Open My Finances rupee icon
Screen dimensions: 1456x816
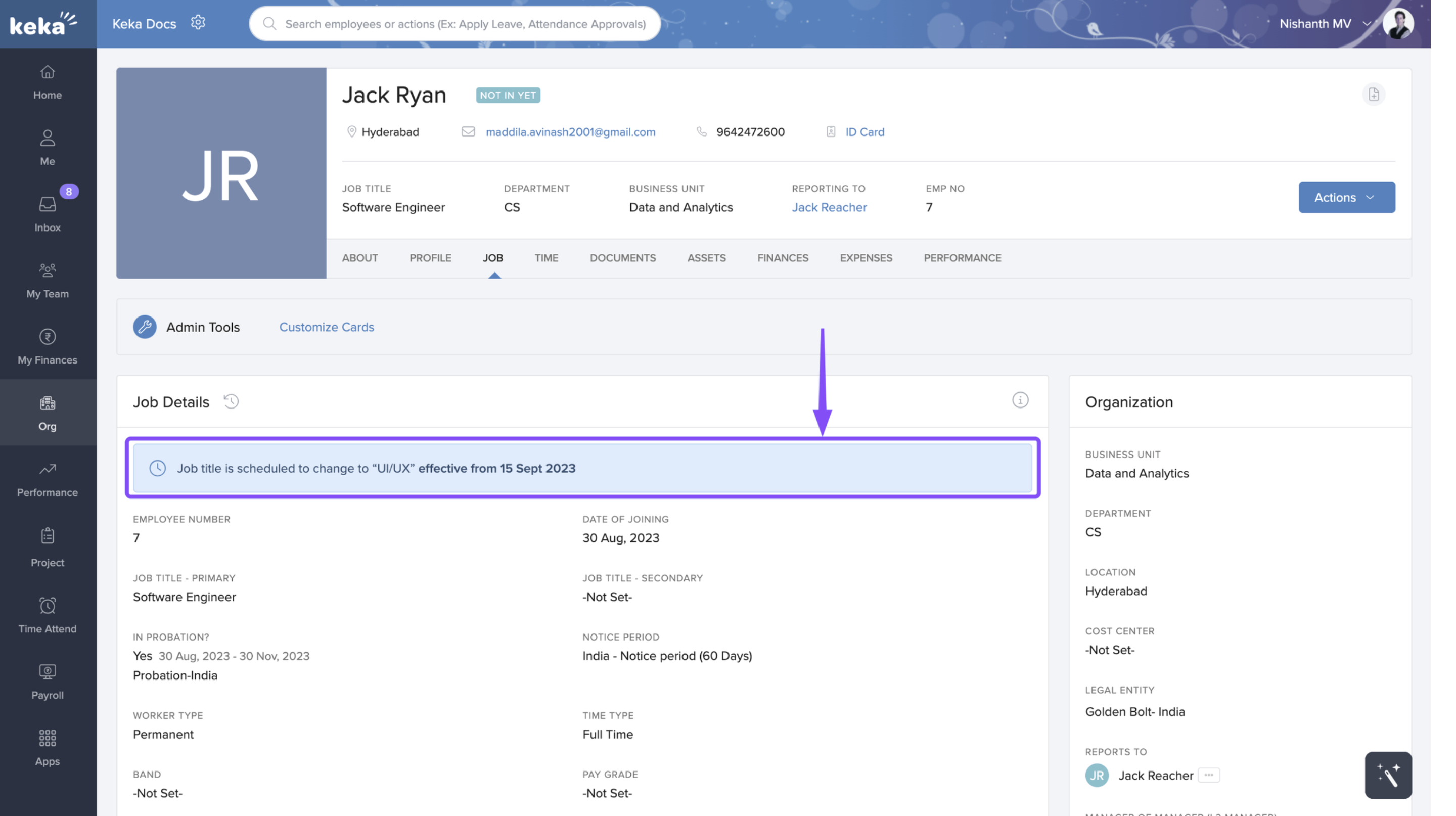point(48,337)
